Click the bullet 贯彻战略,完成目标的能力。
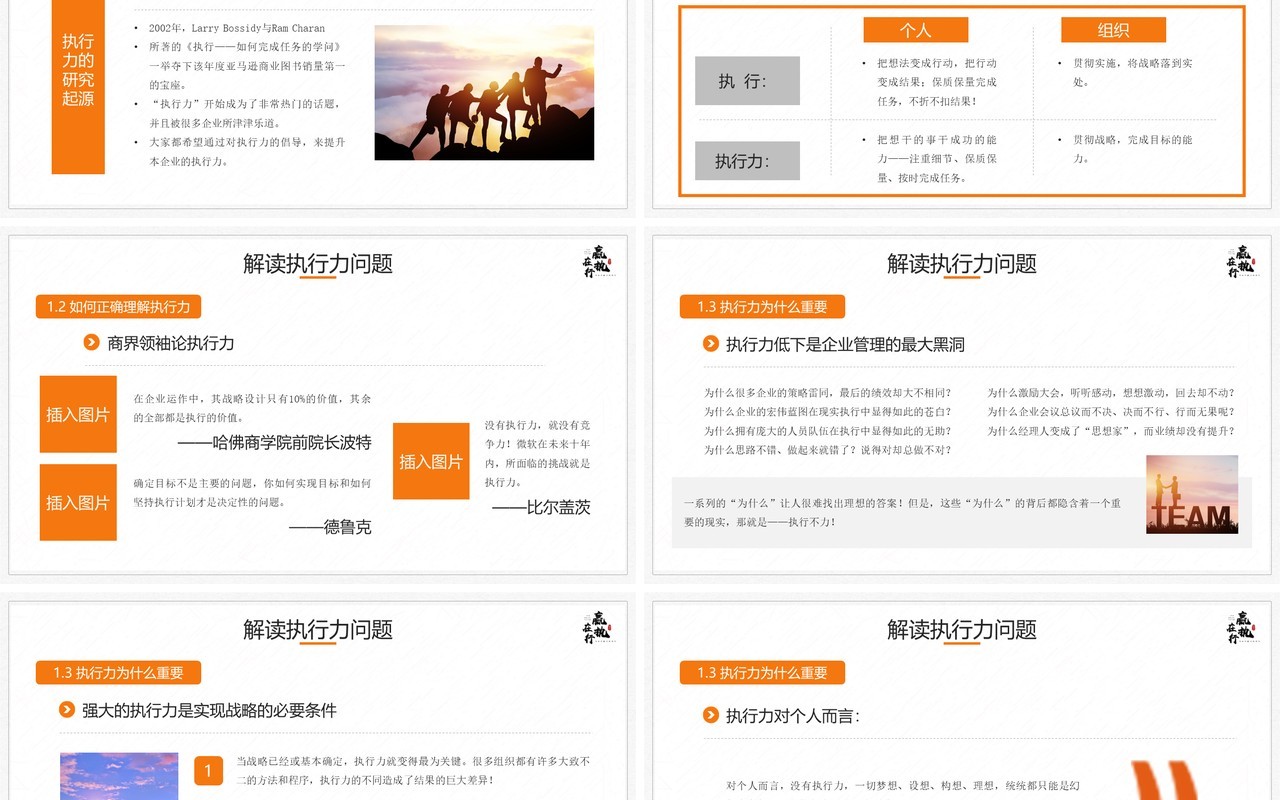Screen dimensions: 1280x800 tap(1133, 149)
